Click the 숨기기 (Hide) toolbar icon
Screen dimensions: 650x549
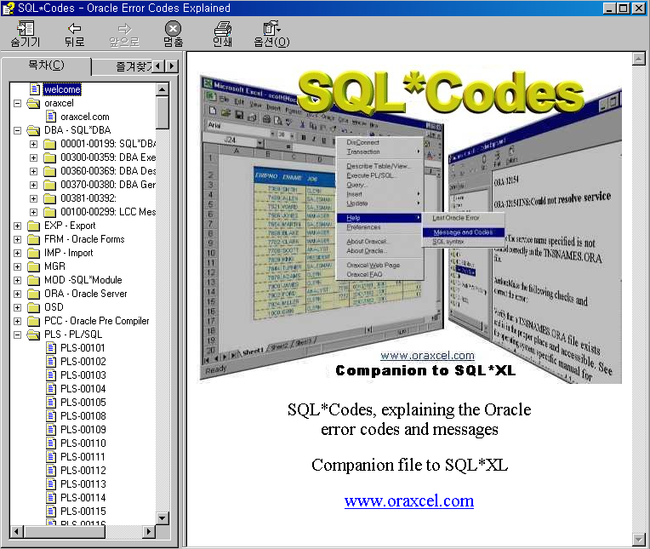click(x=25, y=28)
